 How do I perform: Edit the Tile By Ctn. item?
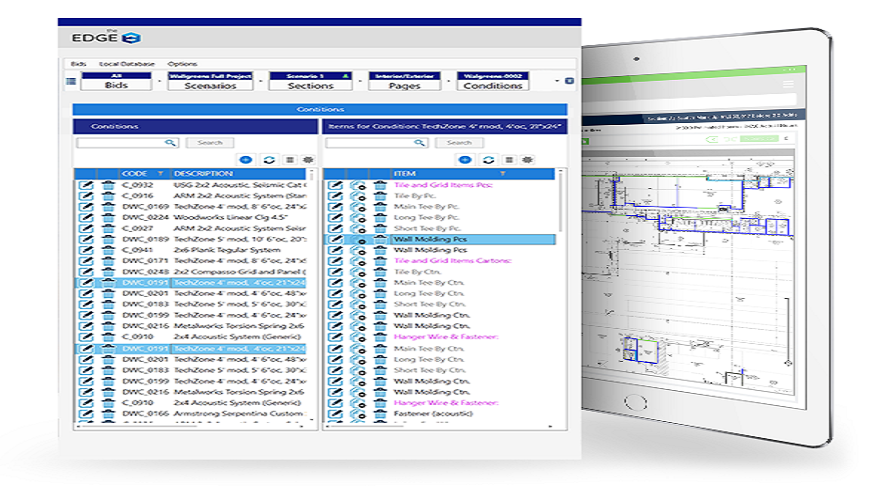[x=335, y=272]
